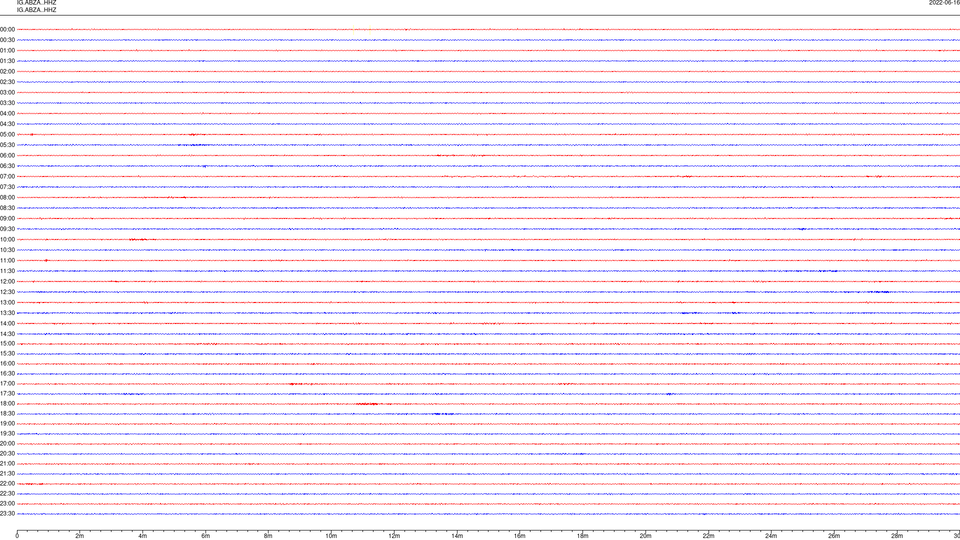960x540 pixels.
Task: Click the 23:00 time label
Action: [x=7, y=504]
